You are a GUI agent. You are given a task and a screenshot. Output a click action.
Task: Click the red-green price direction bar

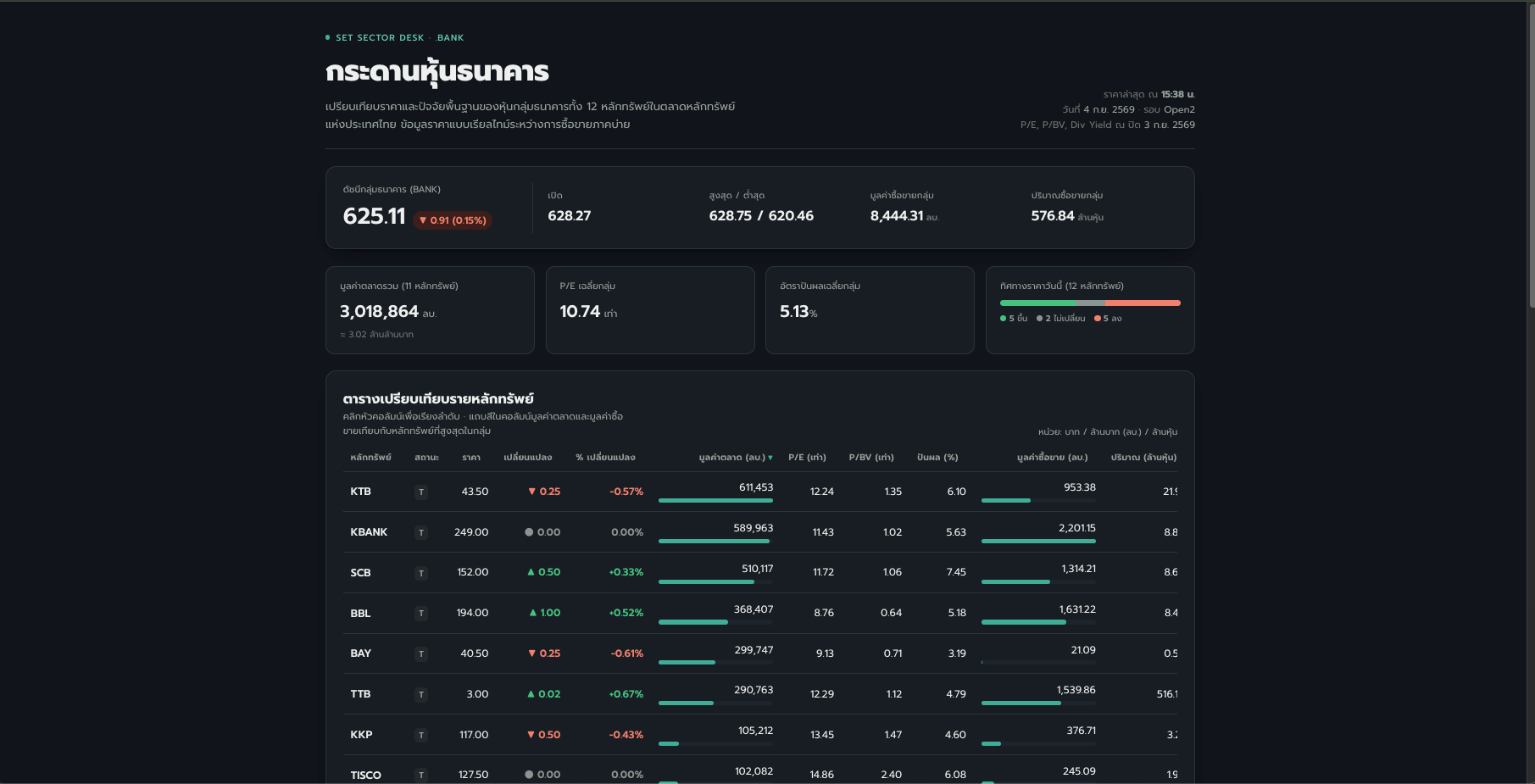pos(1090,303)
